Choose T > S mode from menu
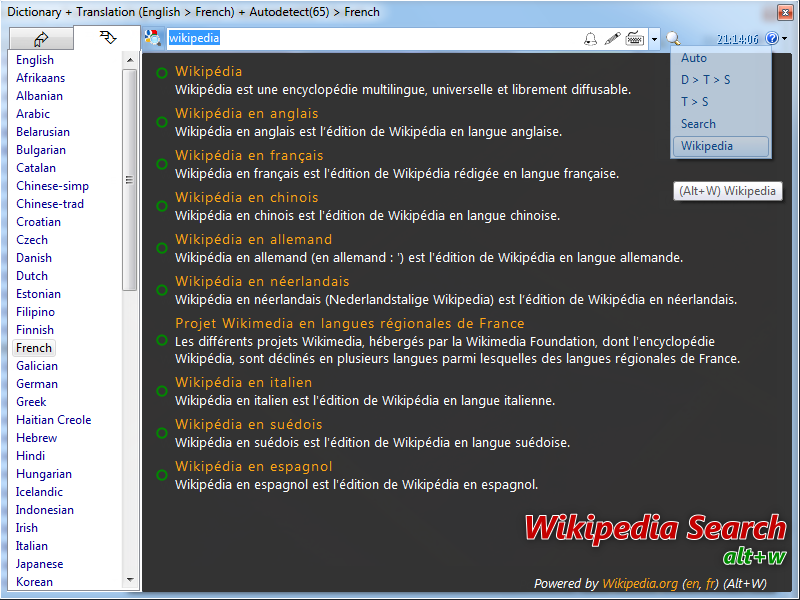This screenshot has width=800, height=600. point(694,102)
